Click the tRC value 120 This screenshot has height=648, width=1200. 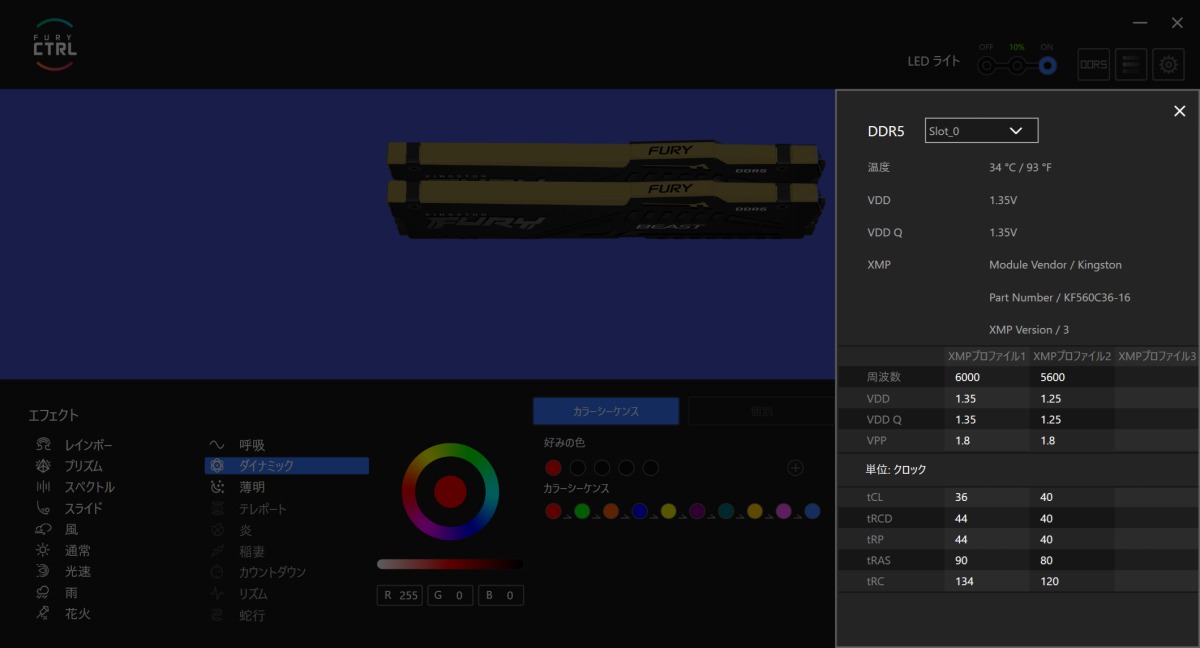tap(1072, 581)
